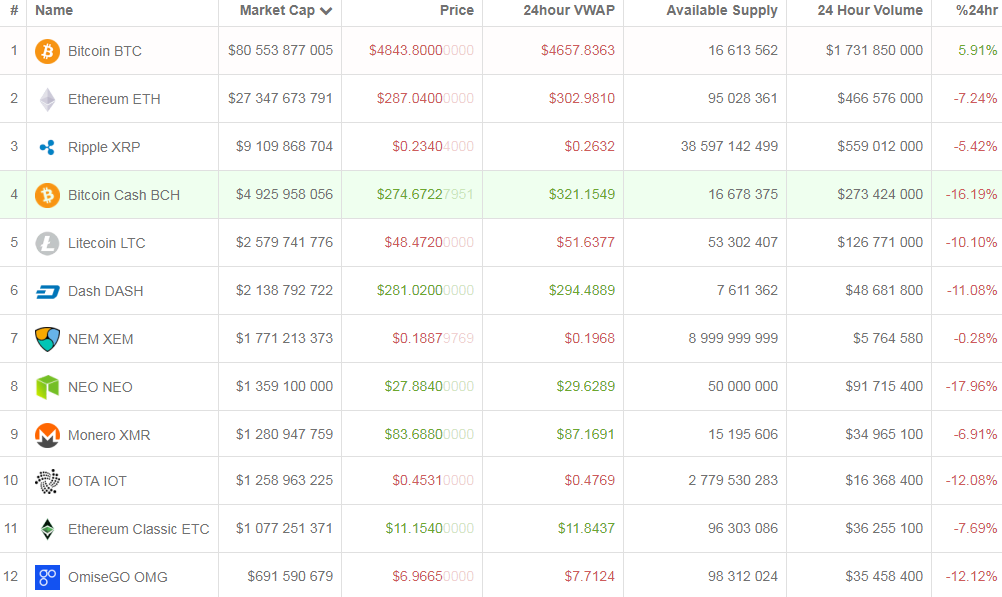Screen dimensions: 1002x597
Task: Sort table by Price column header
Action: (x=456, y=11)
